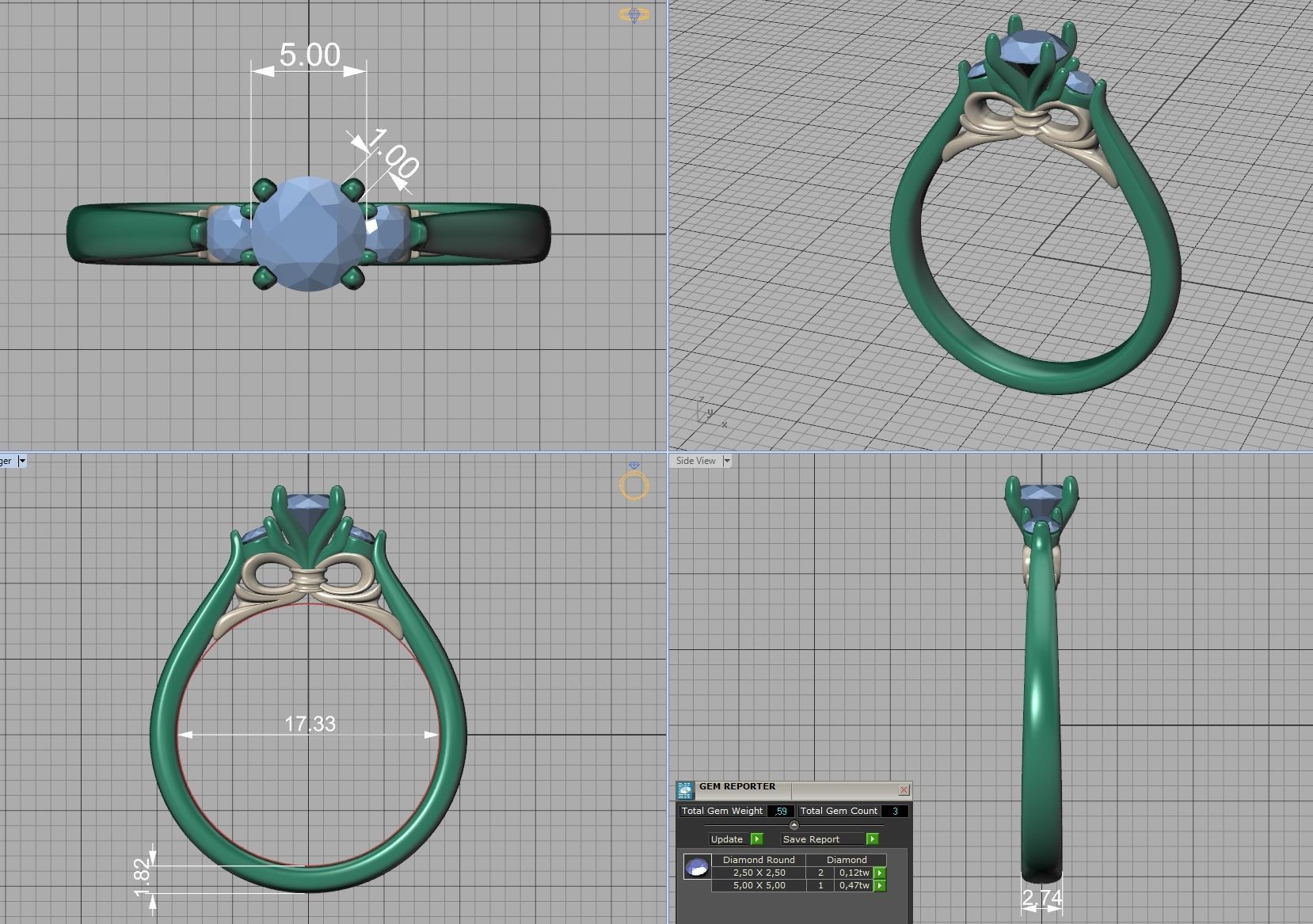Click the green arrow next to Save Report
Screen dimensions: 1313x924
(x=872, y=839)
